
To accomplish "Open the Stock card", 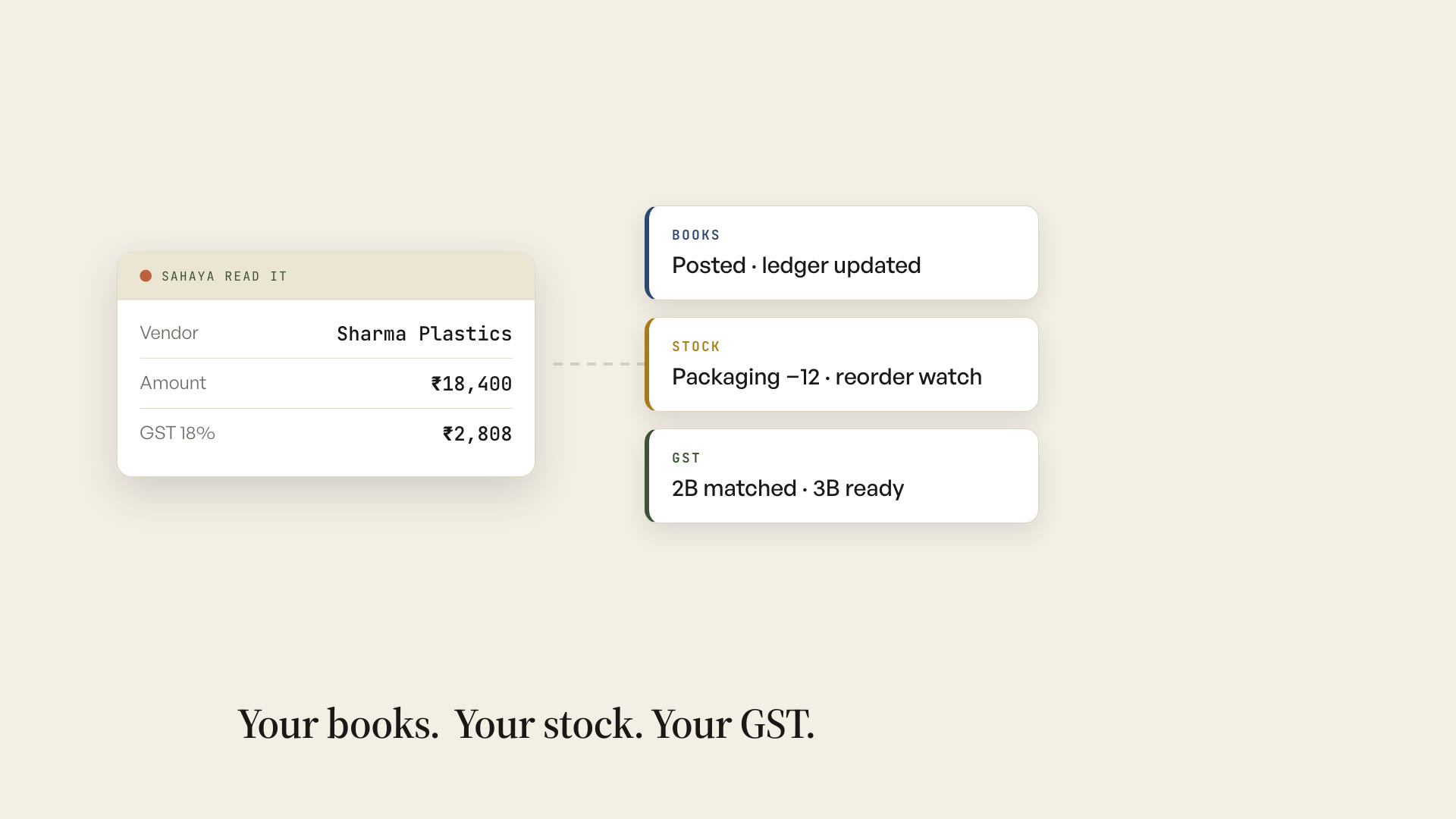I will coord(841,364).
